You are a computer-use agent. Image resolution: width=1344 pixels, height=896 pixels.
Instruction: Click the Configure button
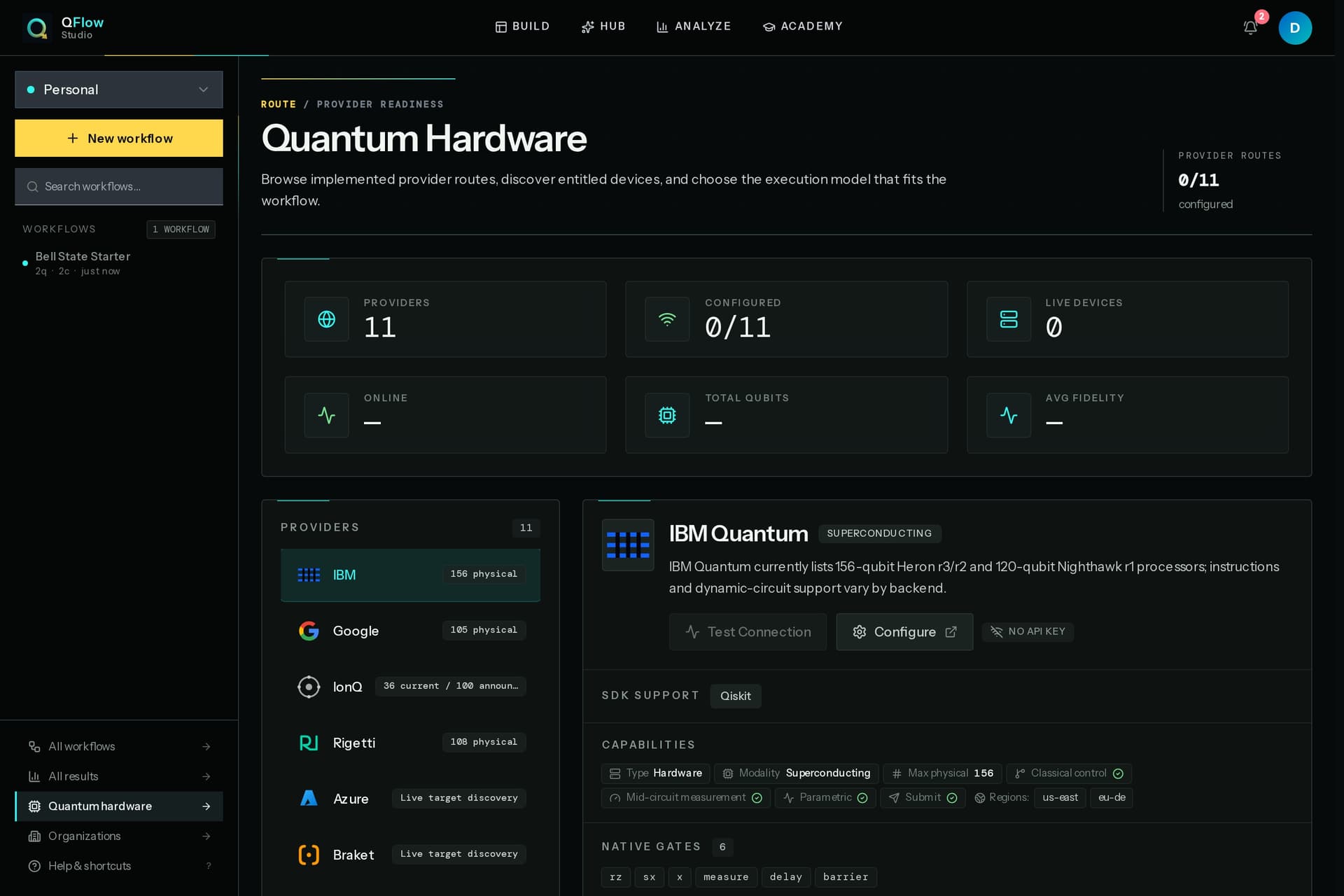[x=904, y=632]
